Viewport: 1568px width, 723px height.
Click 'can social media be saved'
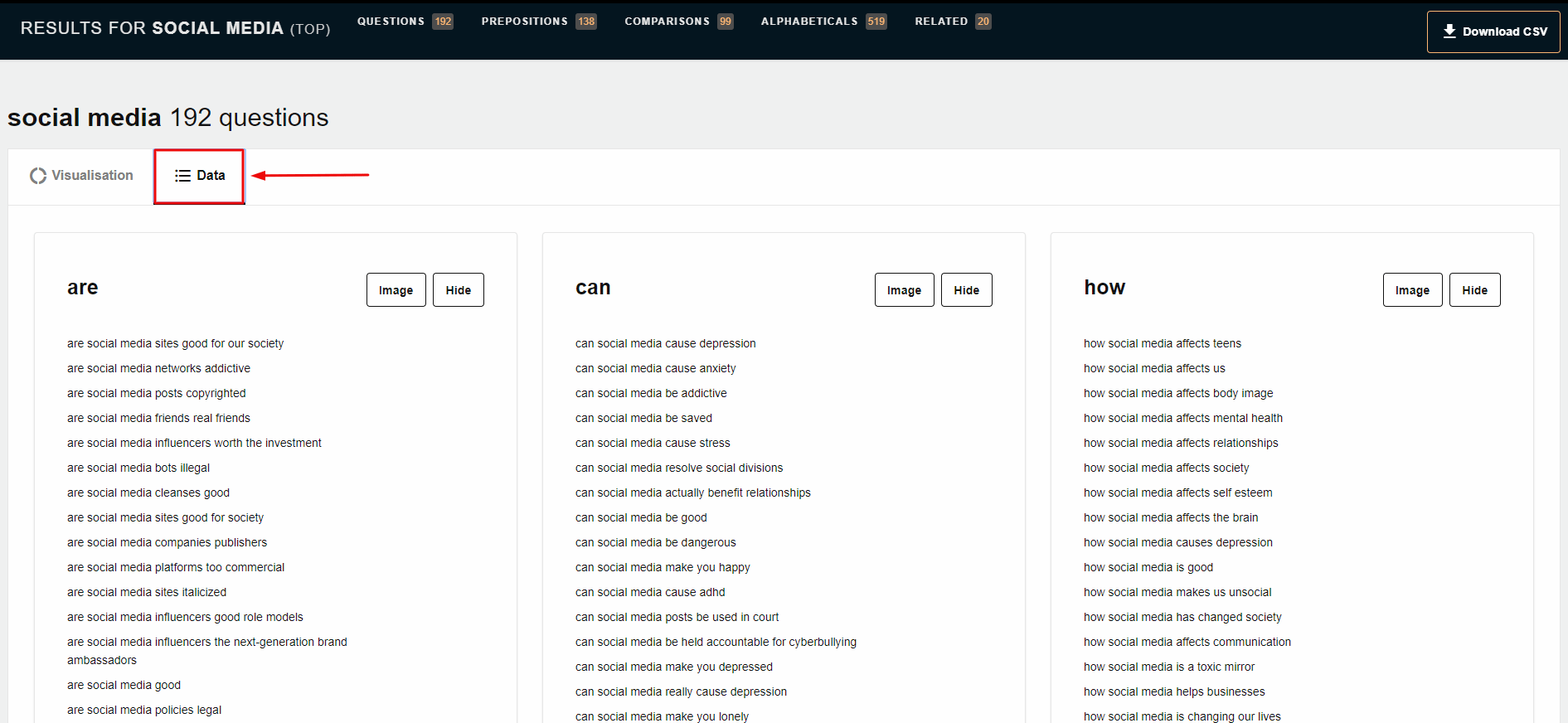click(x=643, y=418)
